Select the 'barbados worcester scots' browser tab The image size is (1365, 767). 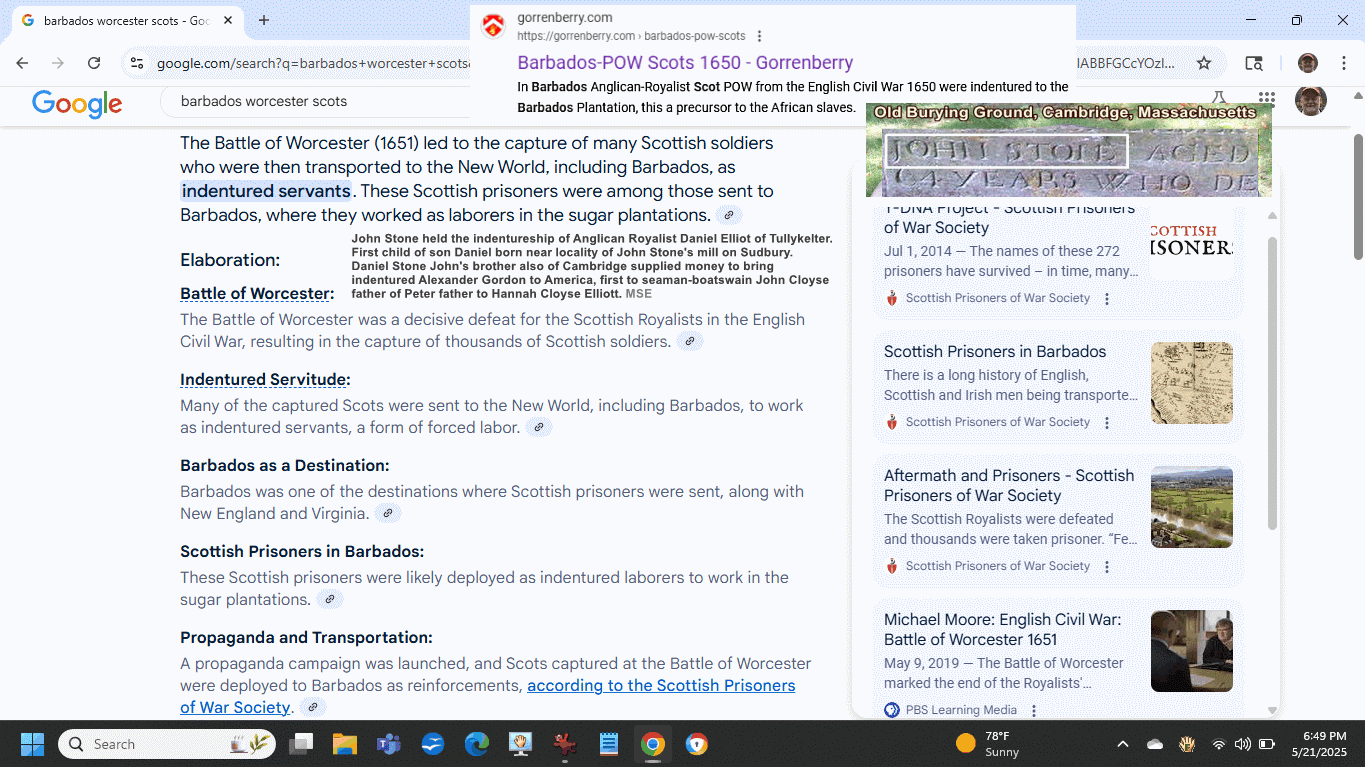126,20
